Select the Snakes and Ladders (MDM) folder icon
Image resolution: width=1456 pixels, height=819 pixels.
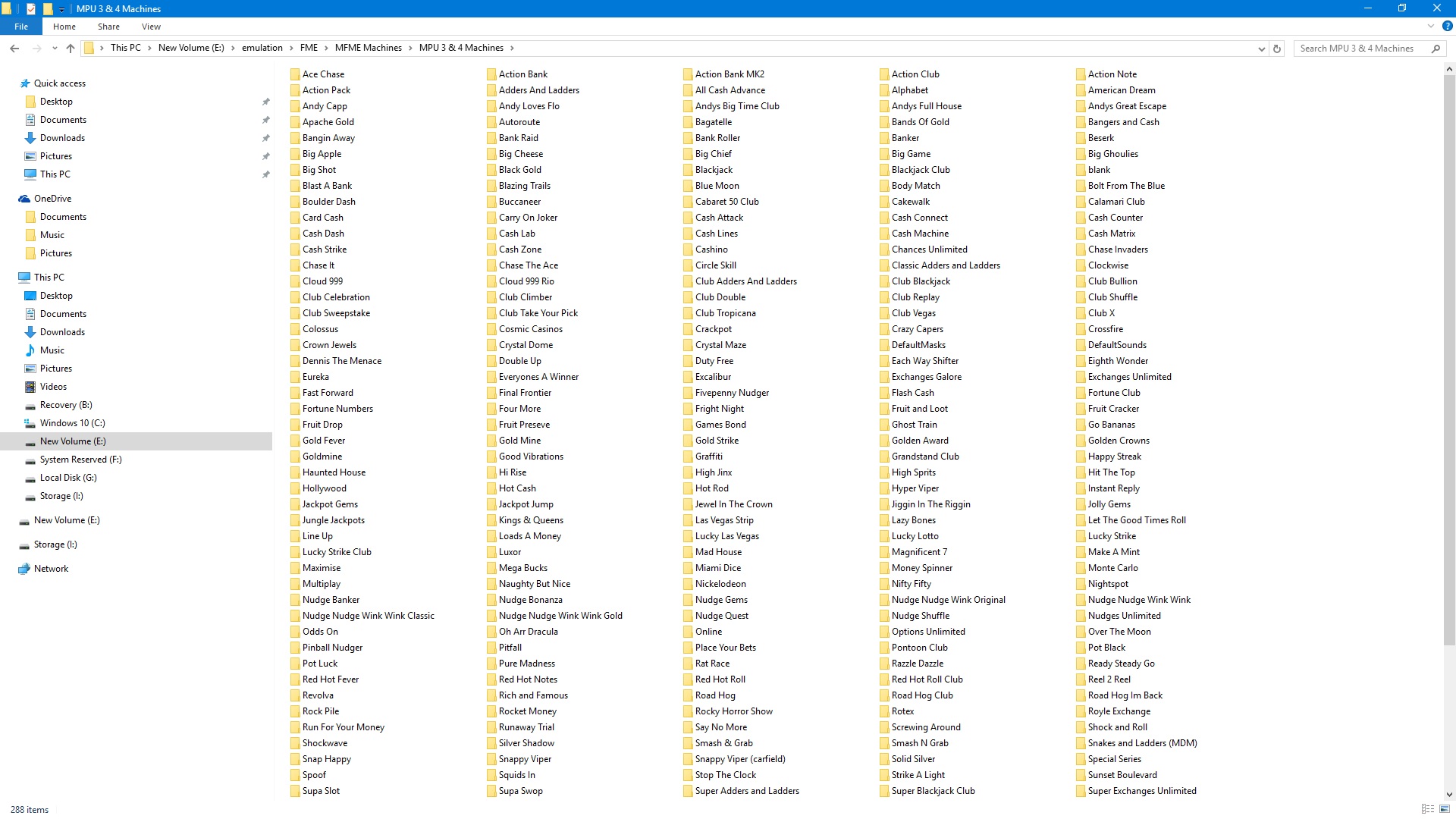[1081, 743]
